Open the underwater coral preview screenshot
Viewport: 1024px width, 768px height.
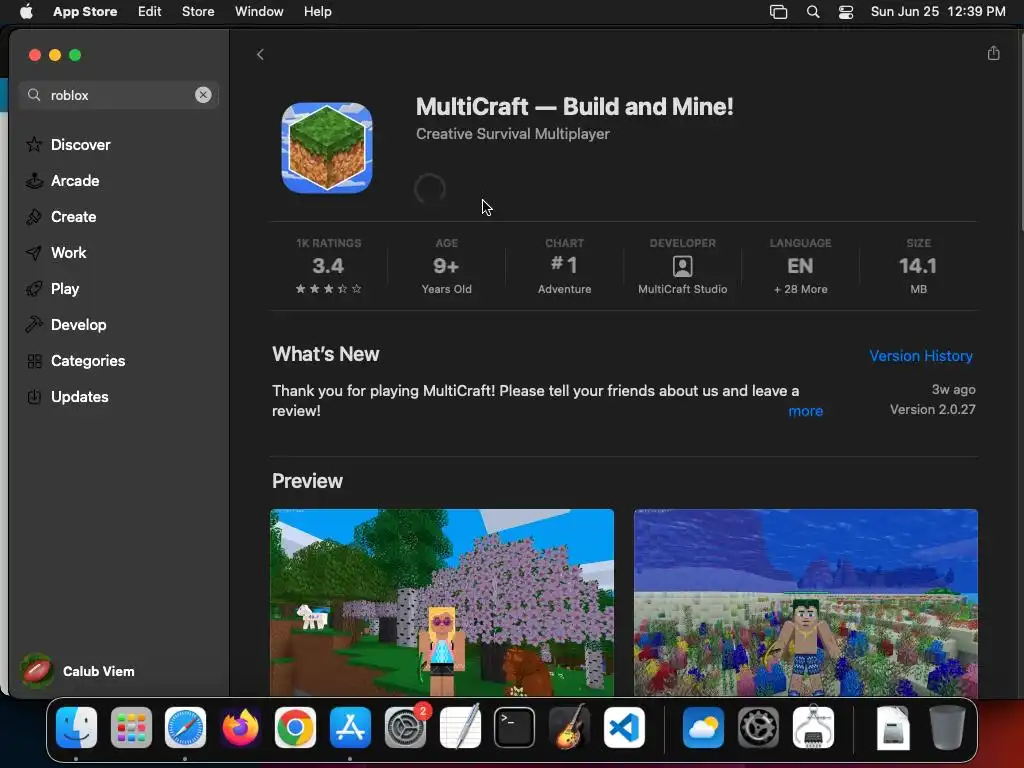click(x=805, y=602)
